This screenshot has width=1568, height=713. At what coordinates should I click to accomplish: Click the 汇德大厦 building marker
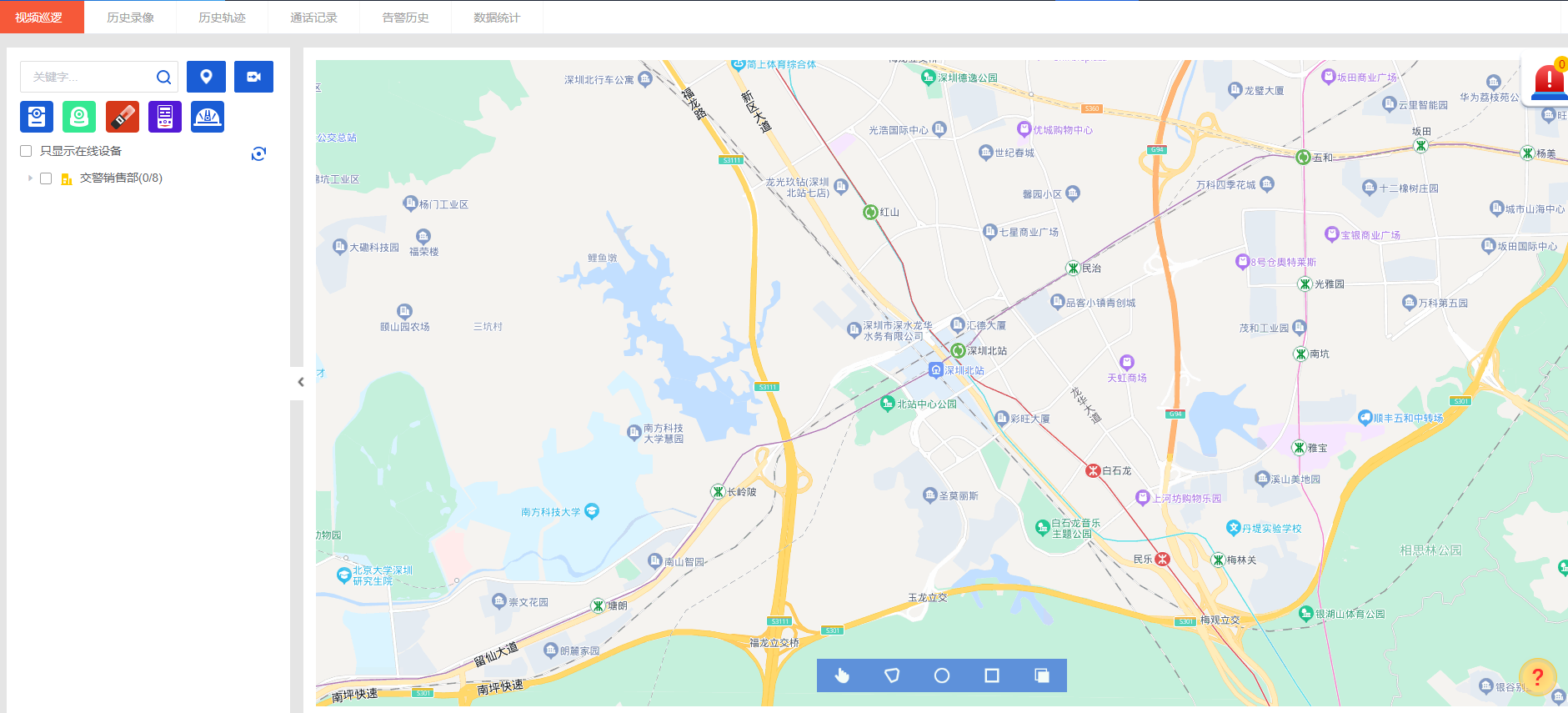tap(958, 325)
